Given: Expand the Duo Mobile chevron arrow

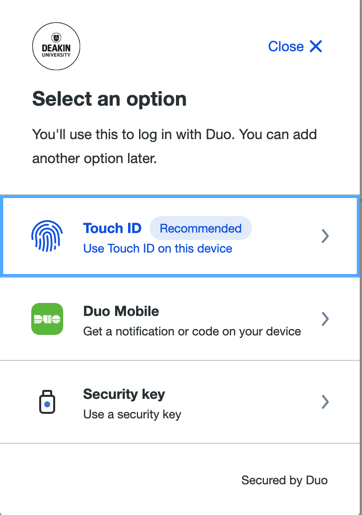Looking at the screenshot, I should [325, 319].
